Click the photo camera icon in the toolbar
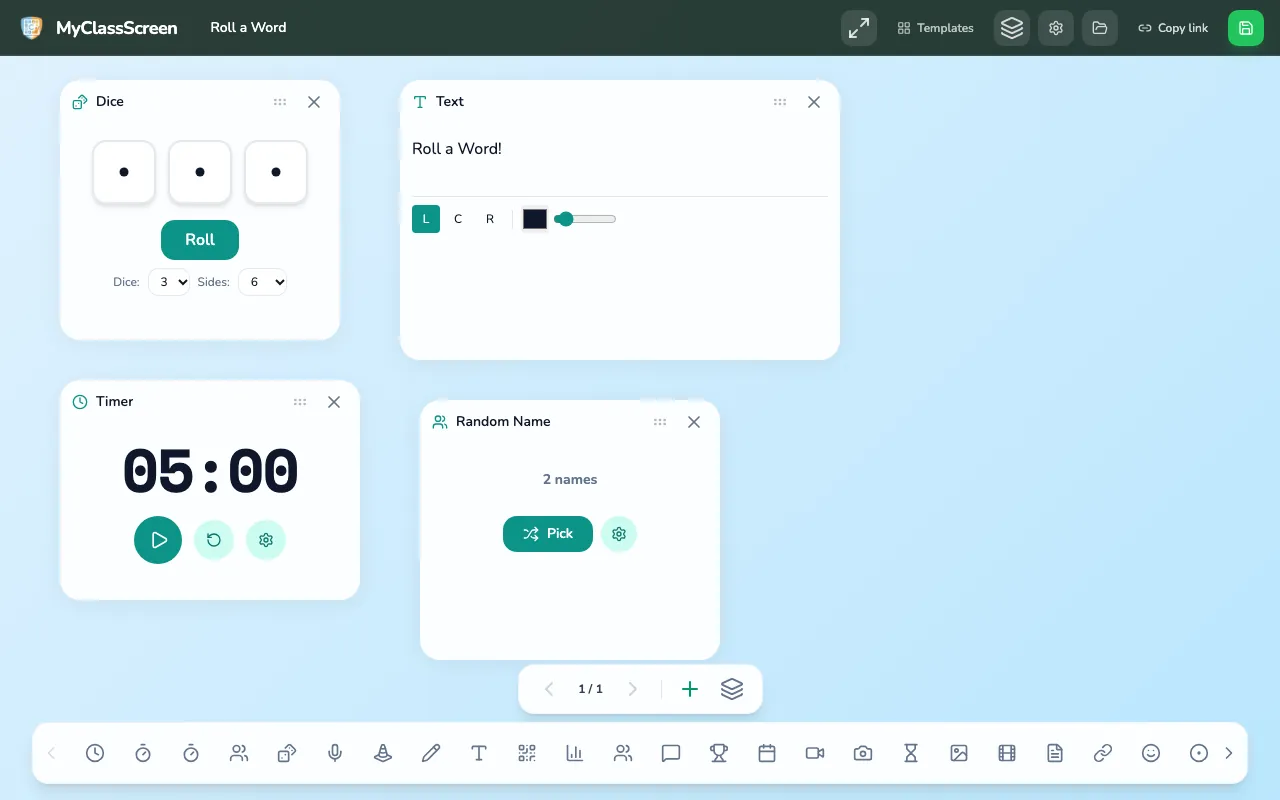This screenshot has width=1280, height=800. tap(863, 753)
